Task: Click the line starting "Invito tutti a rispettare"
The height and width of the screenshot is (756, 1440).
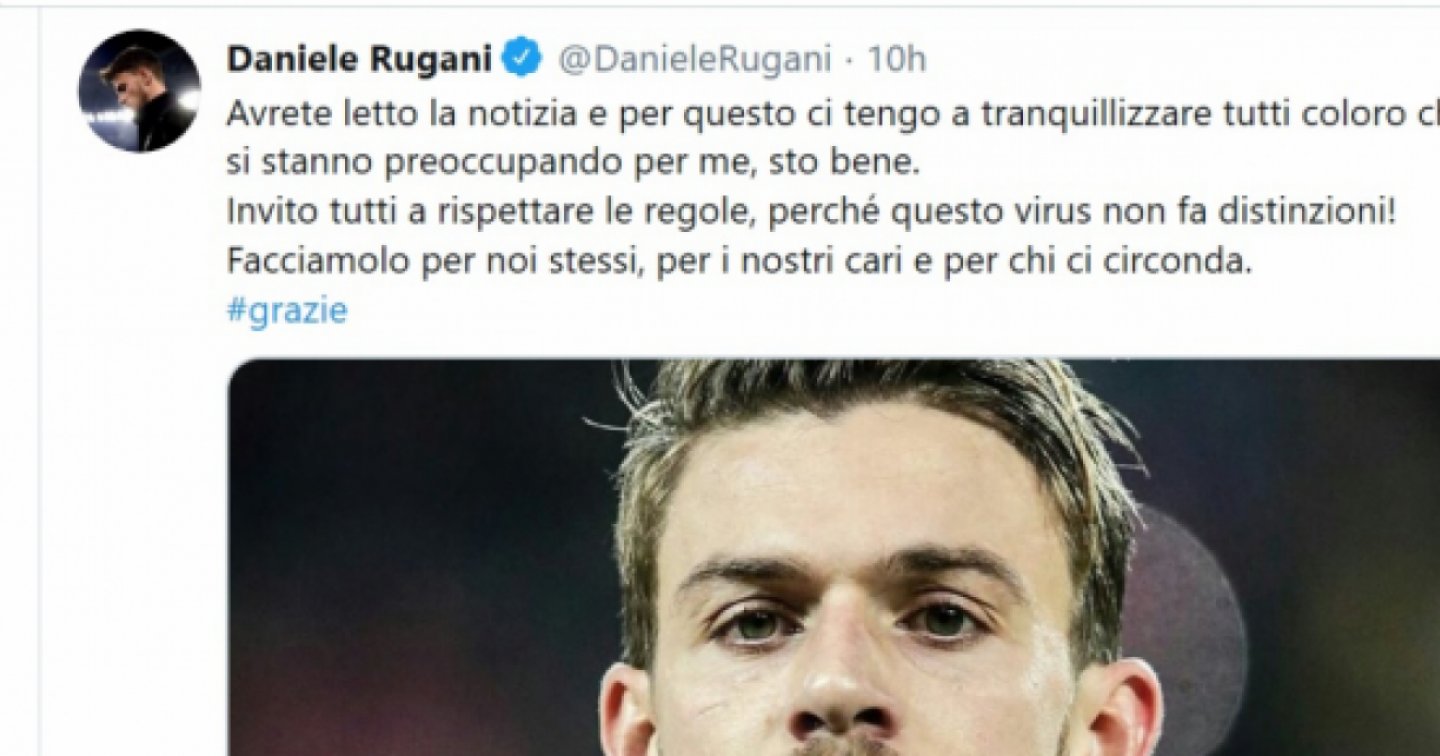Action: click(810, 215)
